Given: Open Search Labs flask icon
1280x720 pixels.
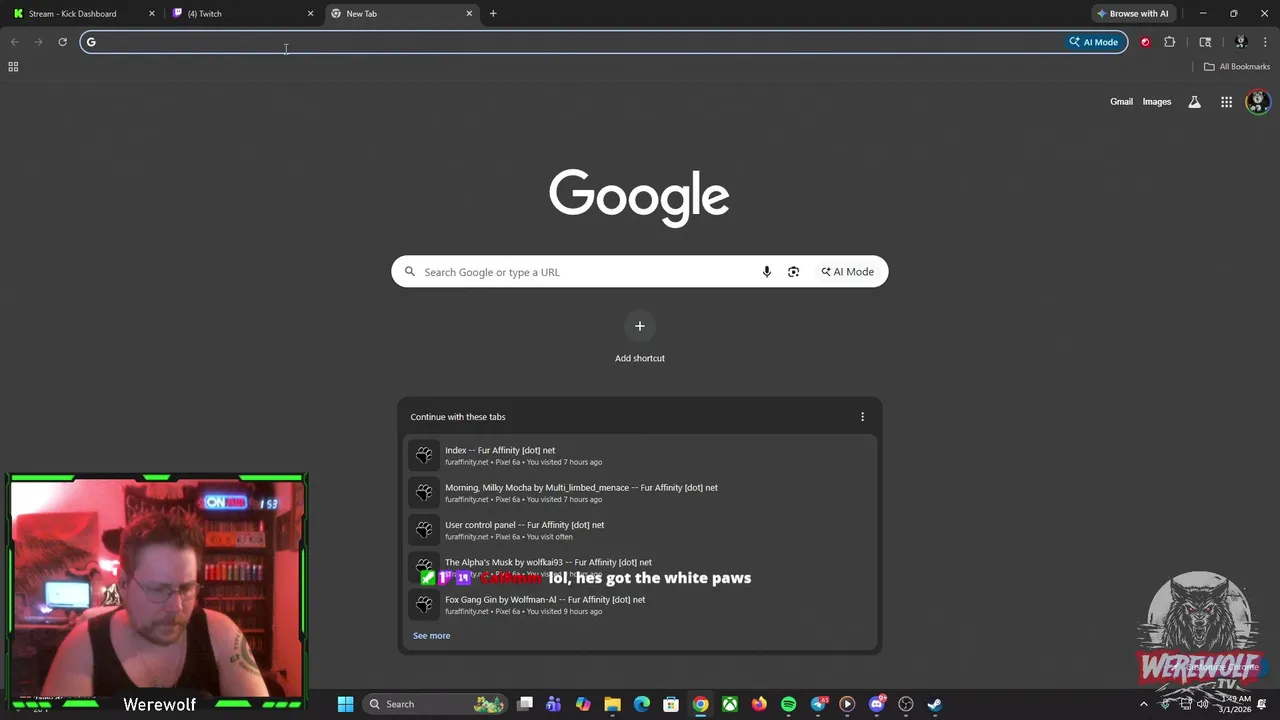Looking at the screenshot, I should (x=1194, y=102).
